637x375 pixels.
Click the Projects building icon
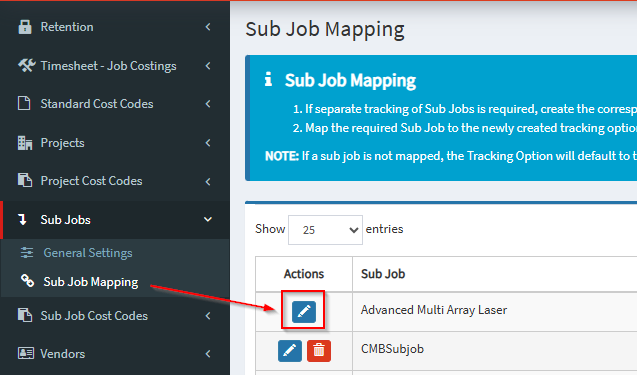25,143
